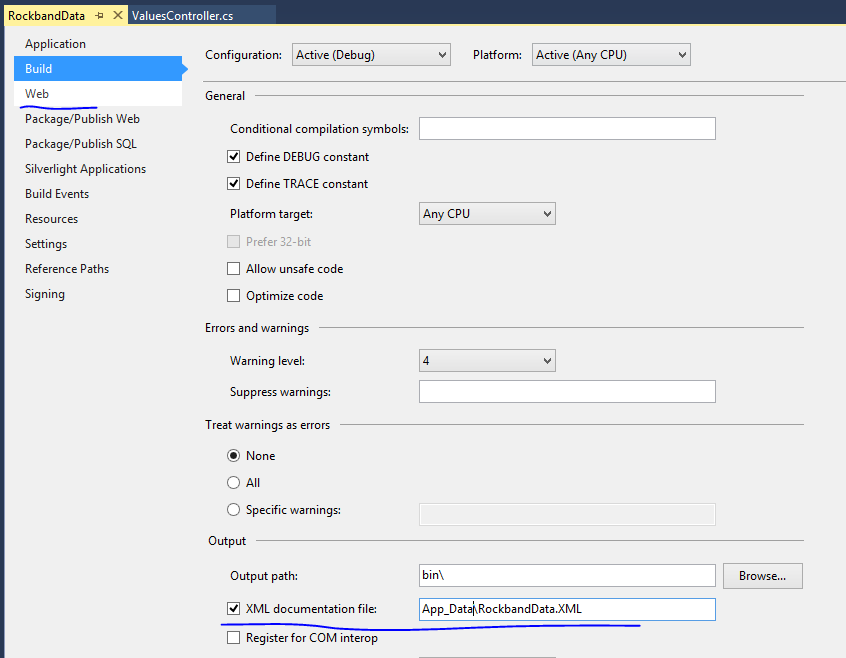
Task: Enable the Optimize code checkbox
Action: [234, 296]
